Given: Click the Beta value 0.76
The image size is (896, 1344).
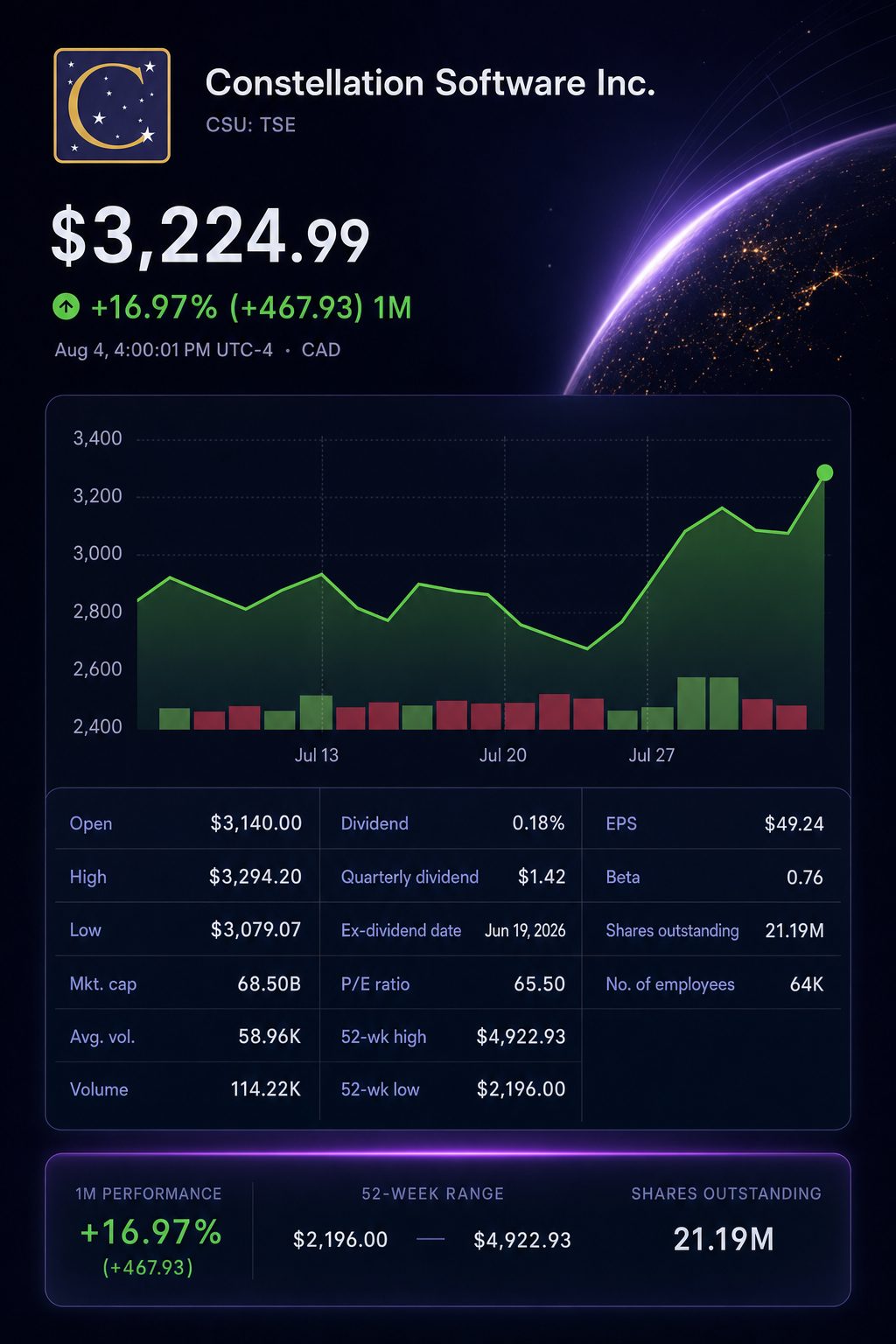Looking at the screenshot, I should 805,878.
